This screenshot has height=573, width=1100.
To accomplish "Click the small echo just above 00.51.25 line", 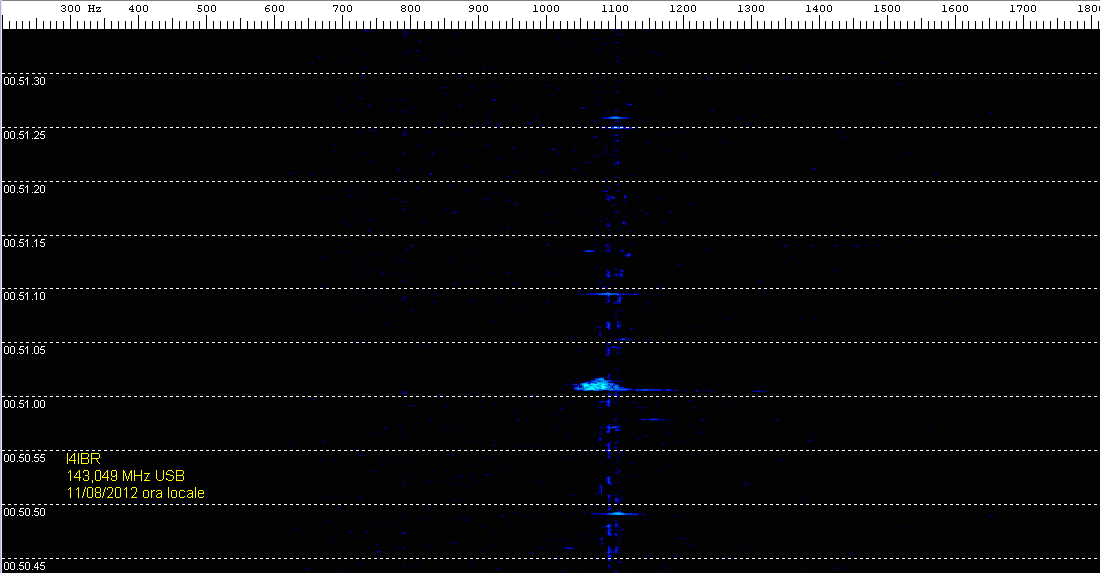I will [615, 118].
